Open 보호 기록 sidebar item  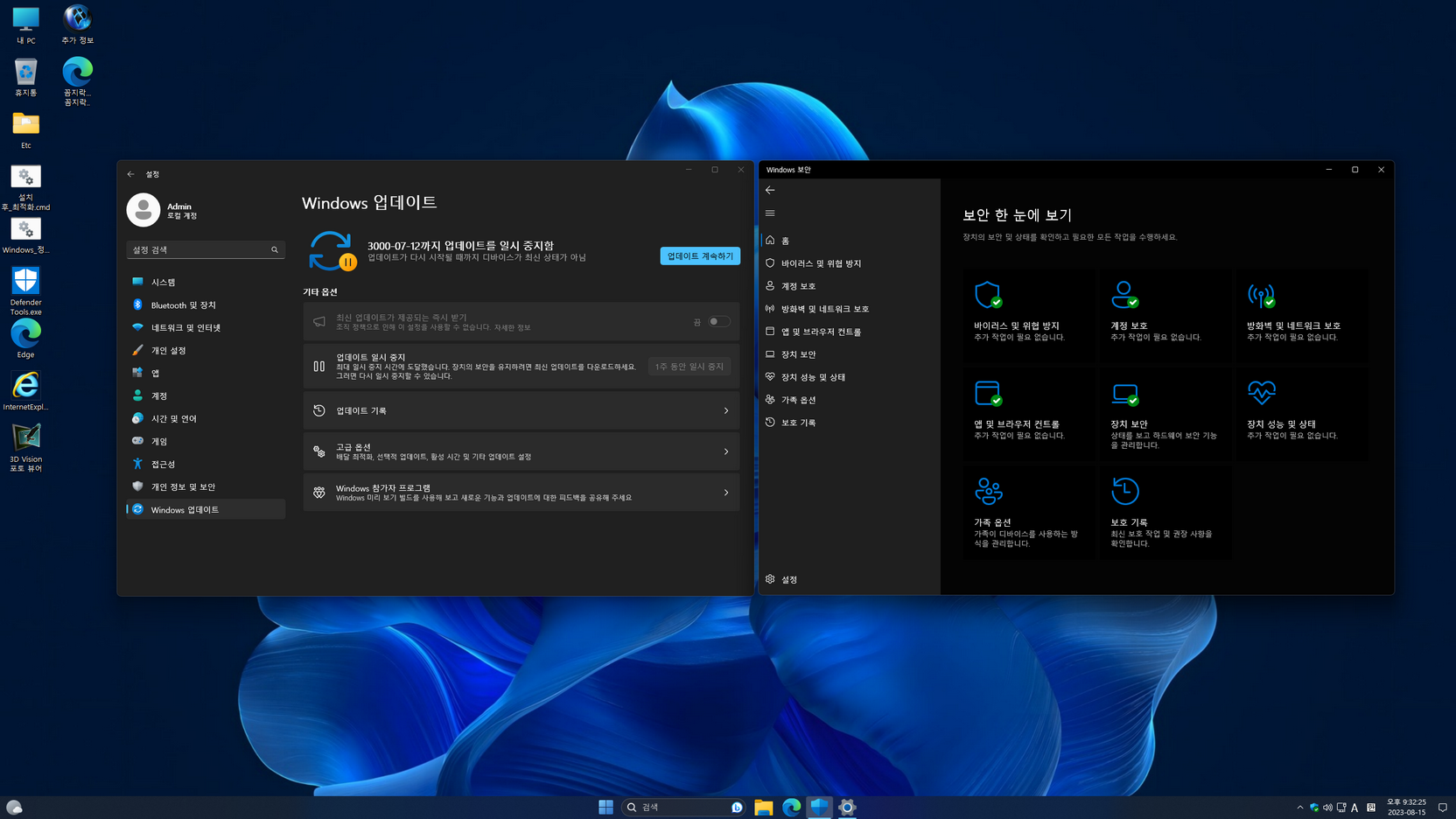[x=849, y=423]
